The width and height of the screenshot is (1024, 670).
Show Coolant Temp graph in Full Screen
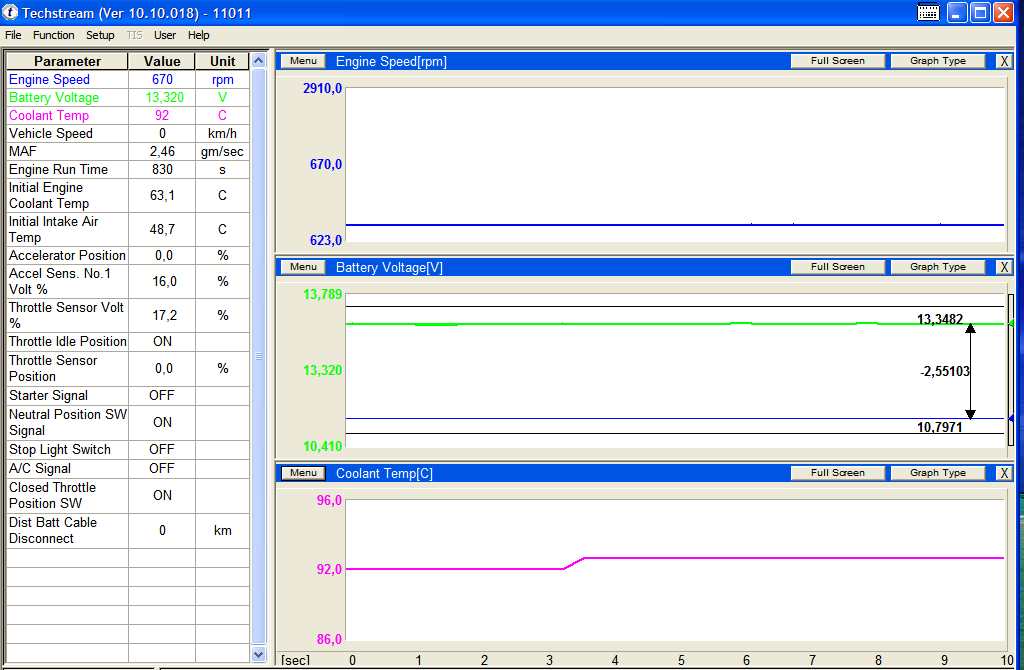[838, 473]
